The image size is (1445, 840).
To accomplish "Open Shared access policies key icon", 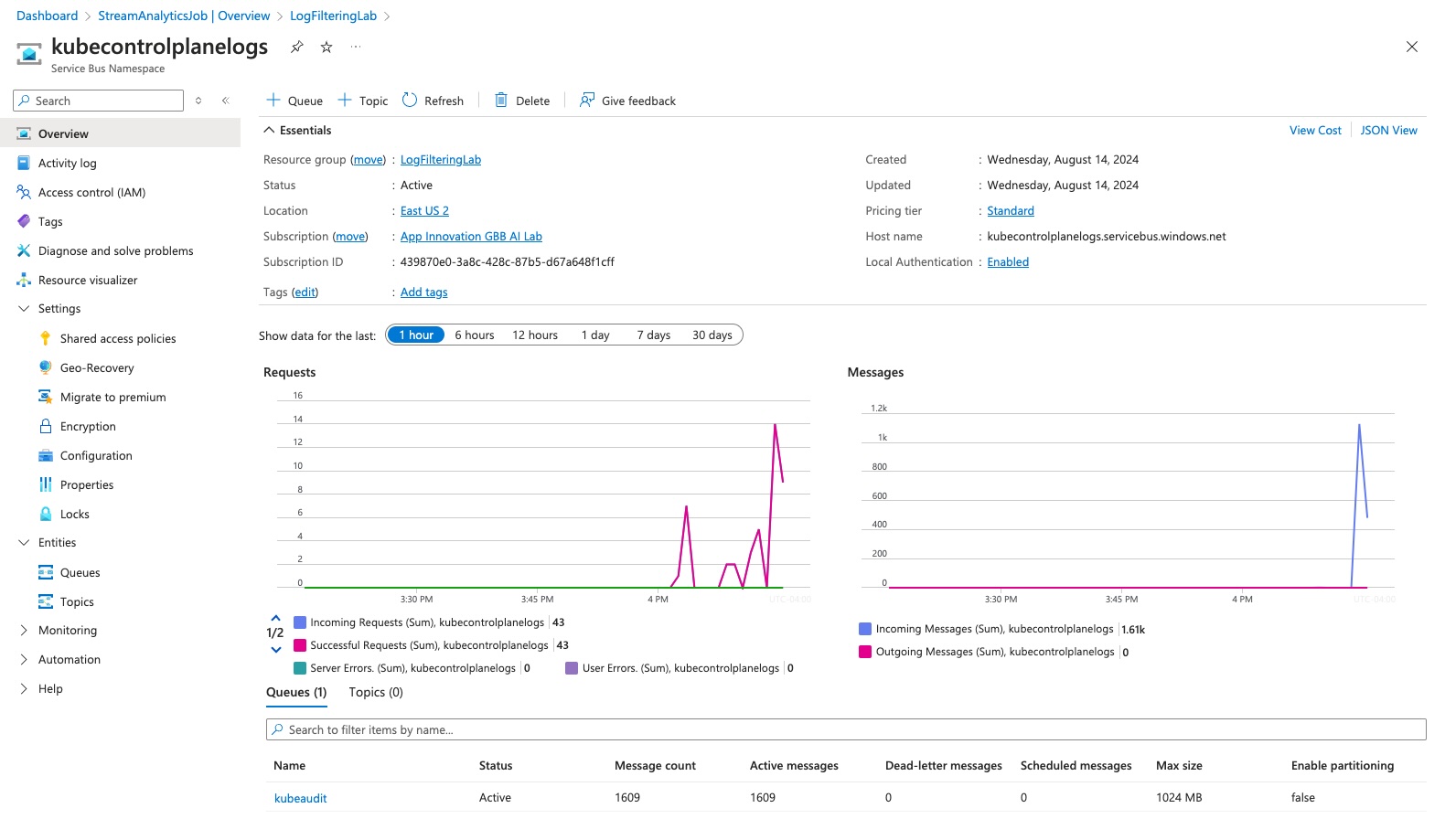I will 46,338.
